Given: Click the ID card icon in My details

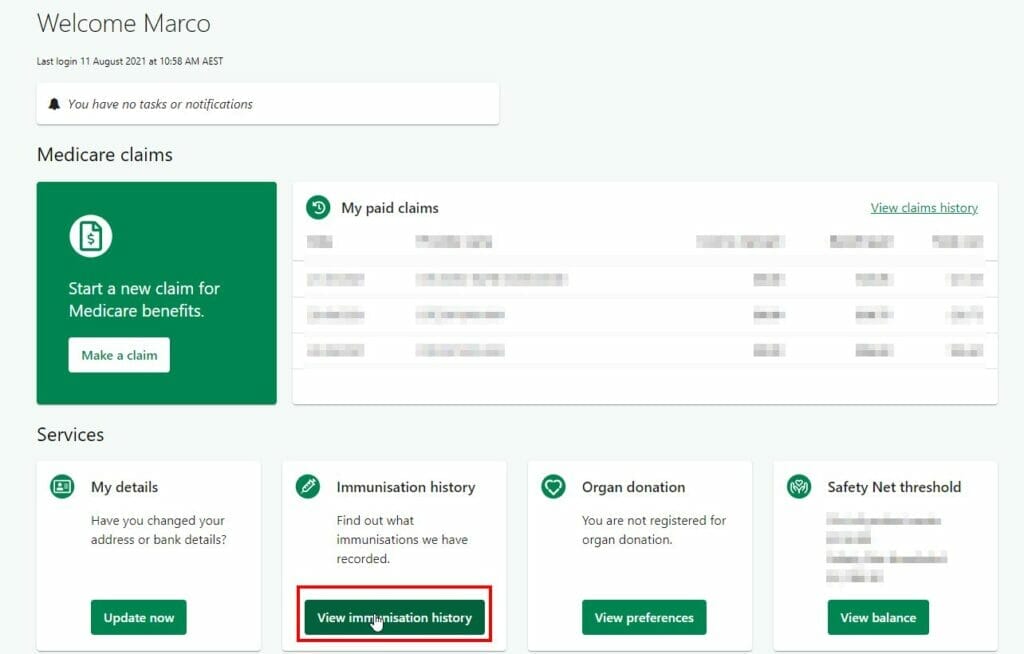Looking at the screenshot, I should point(62,487).
